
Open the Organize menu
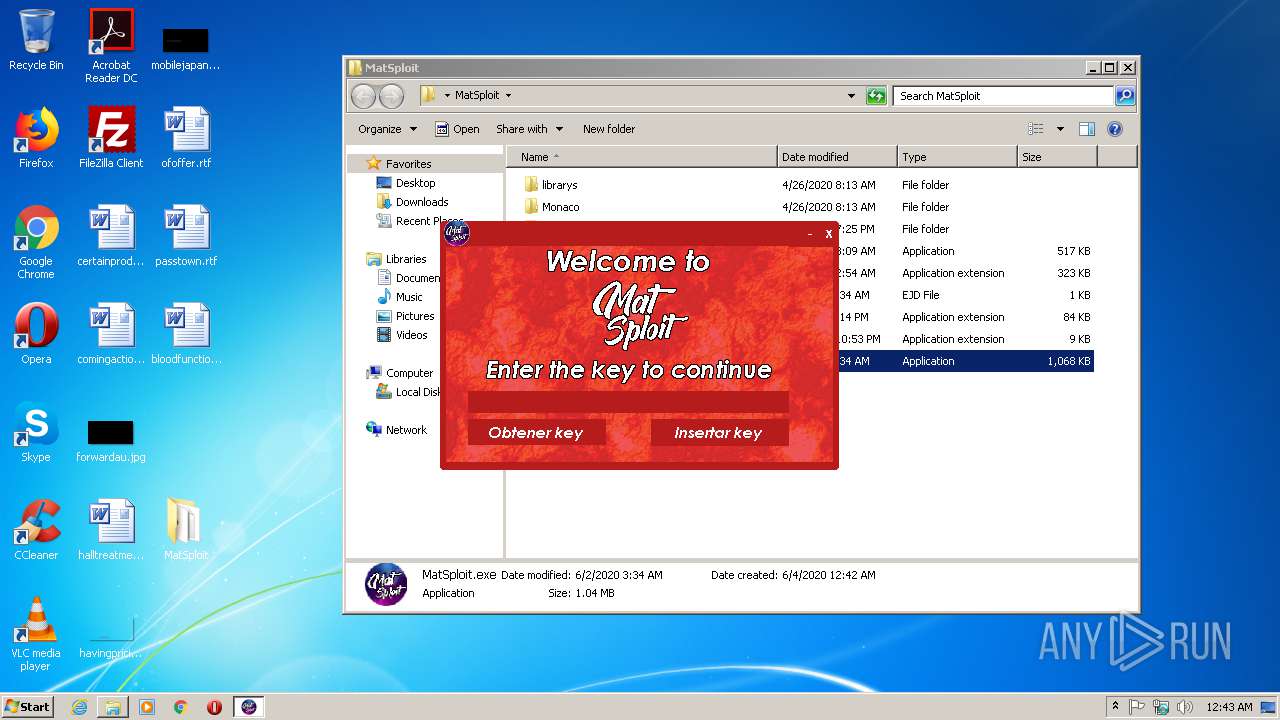[387, 129]
